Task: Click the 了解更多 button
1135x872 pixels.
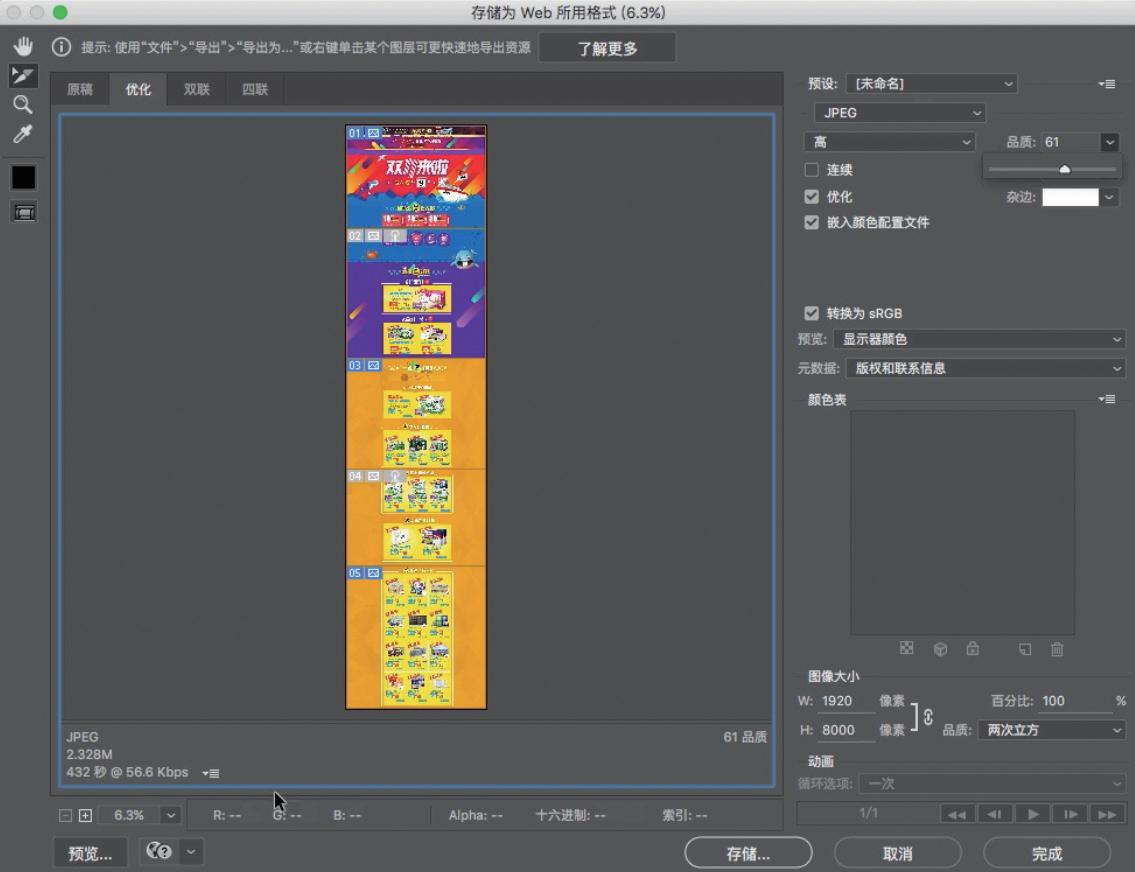Action: click(607, 48)
